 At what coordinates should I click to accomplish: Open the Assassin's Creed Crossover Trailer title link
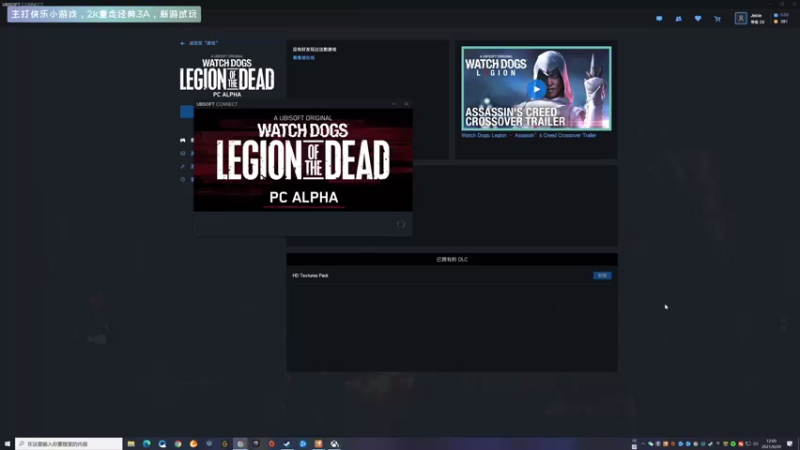point(529,135)
